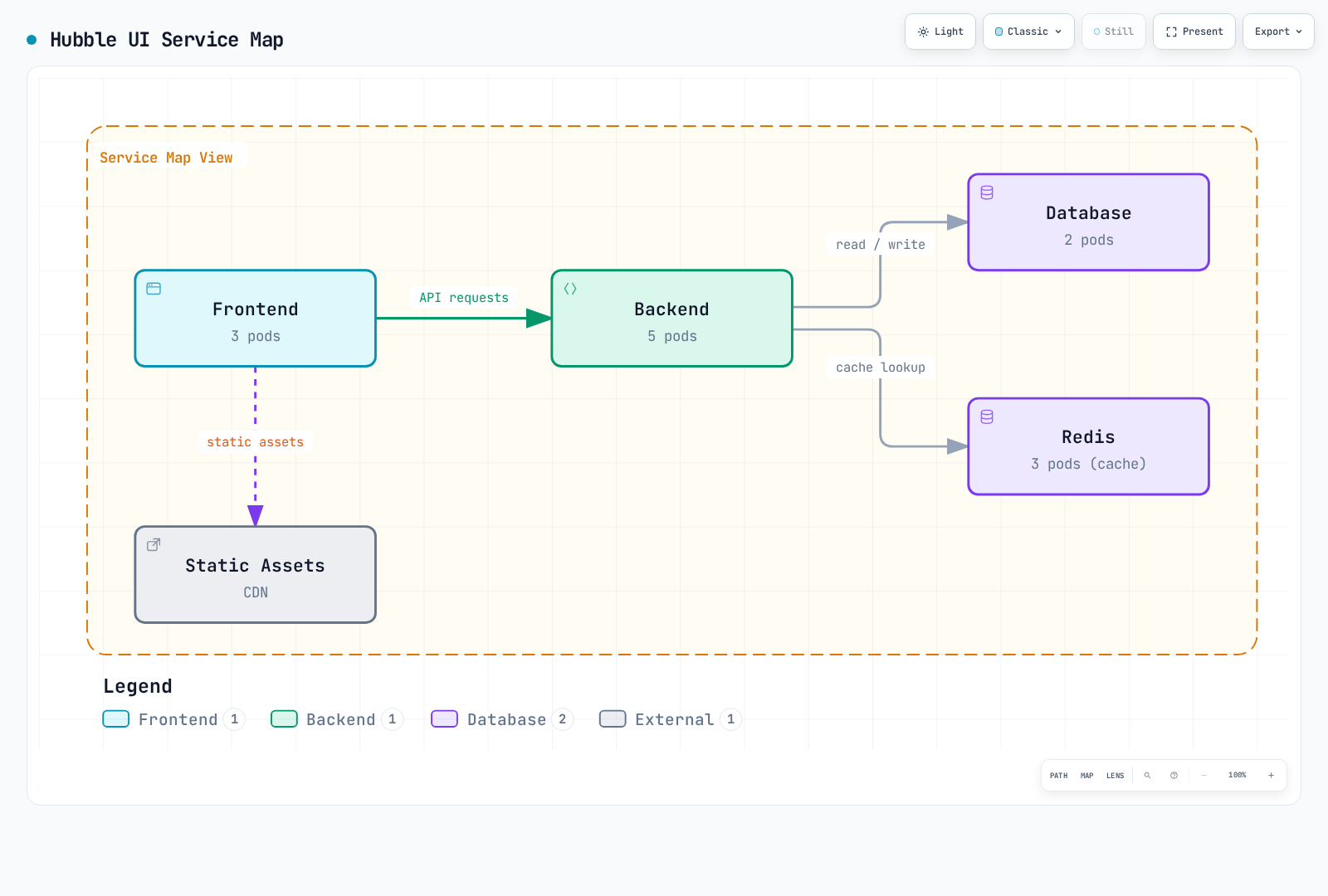
Task: Click the read / write edge label
Action: coord(881,245)
